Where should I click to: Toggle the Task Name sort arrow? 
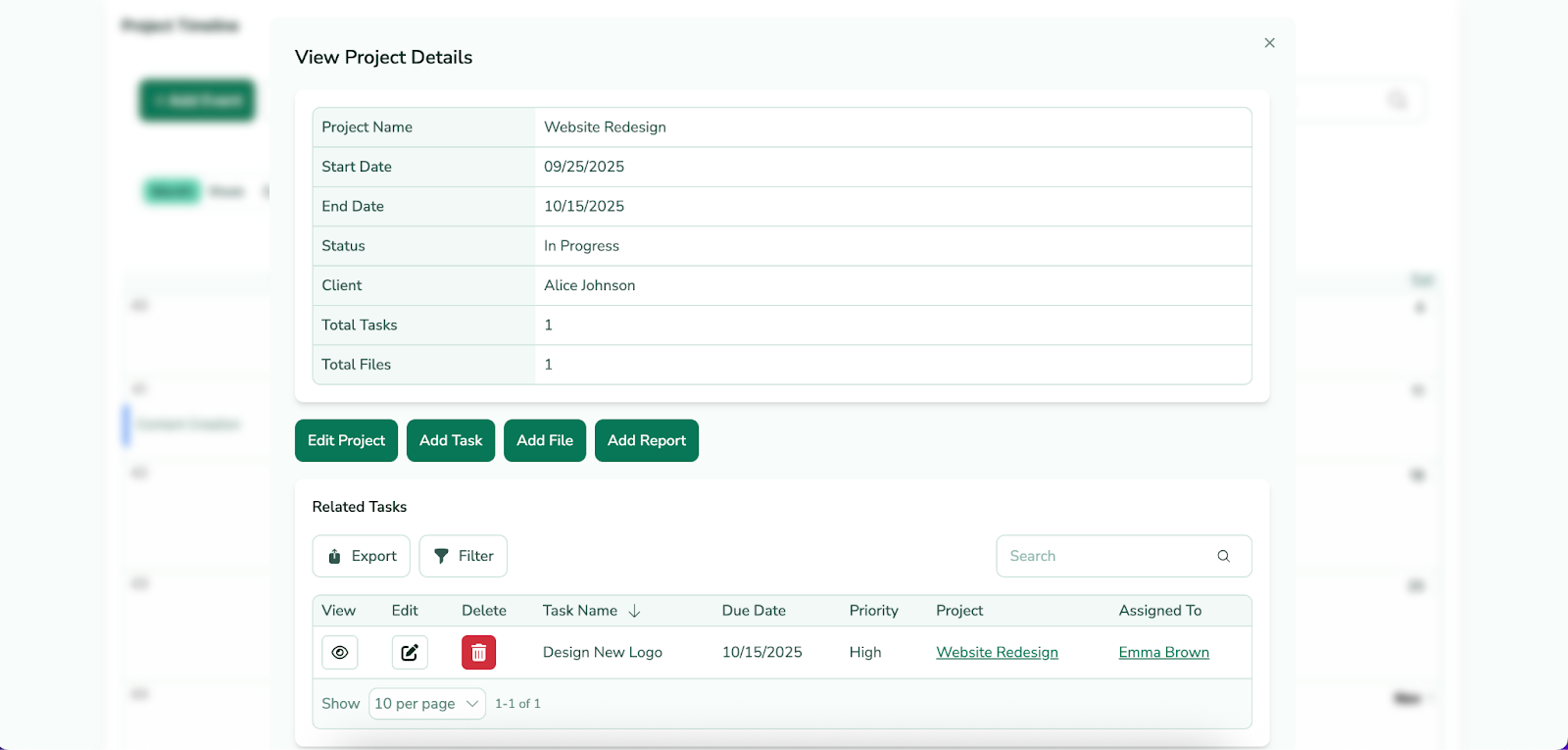point(634,611)
